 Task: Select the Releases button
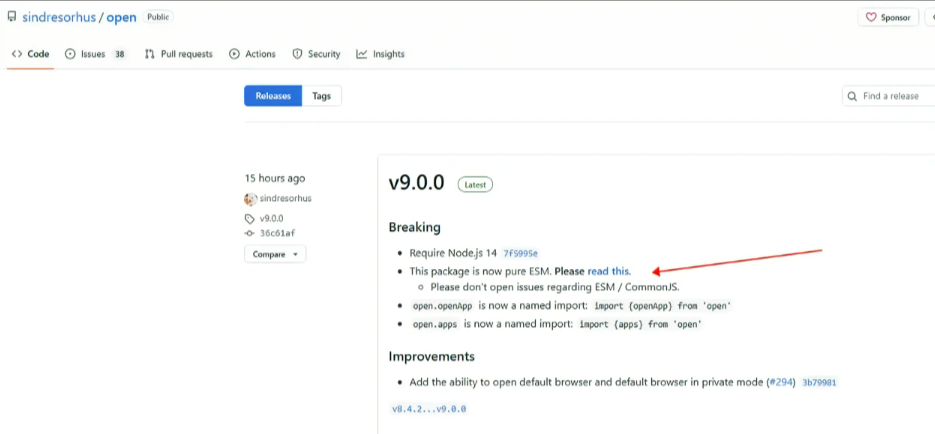(x=273, y=96)
